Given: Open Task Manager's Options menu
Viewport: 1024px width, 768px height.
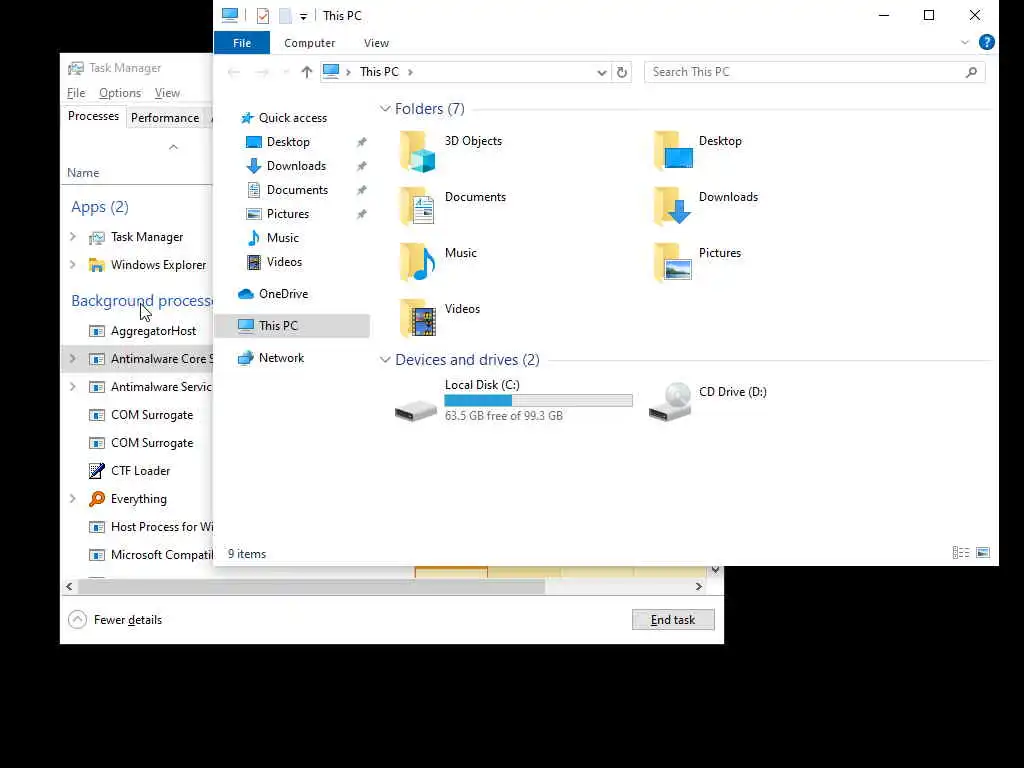Looking at the screenshot, I should pyautogui.click(x=120, y=93).
